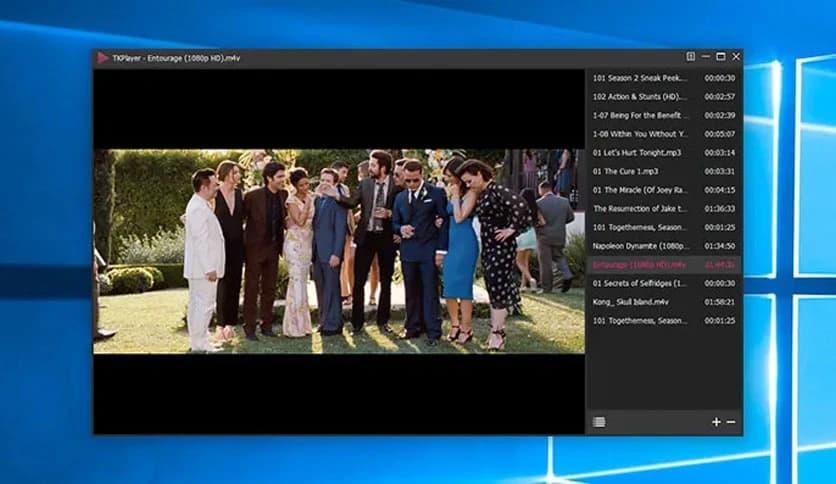This screenshot has width=836, height=484.
Task: Select Napoleon Dynamite (1080p) in playlist
Action: 640,246
